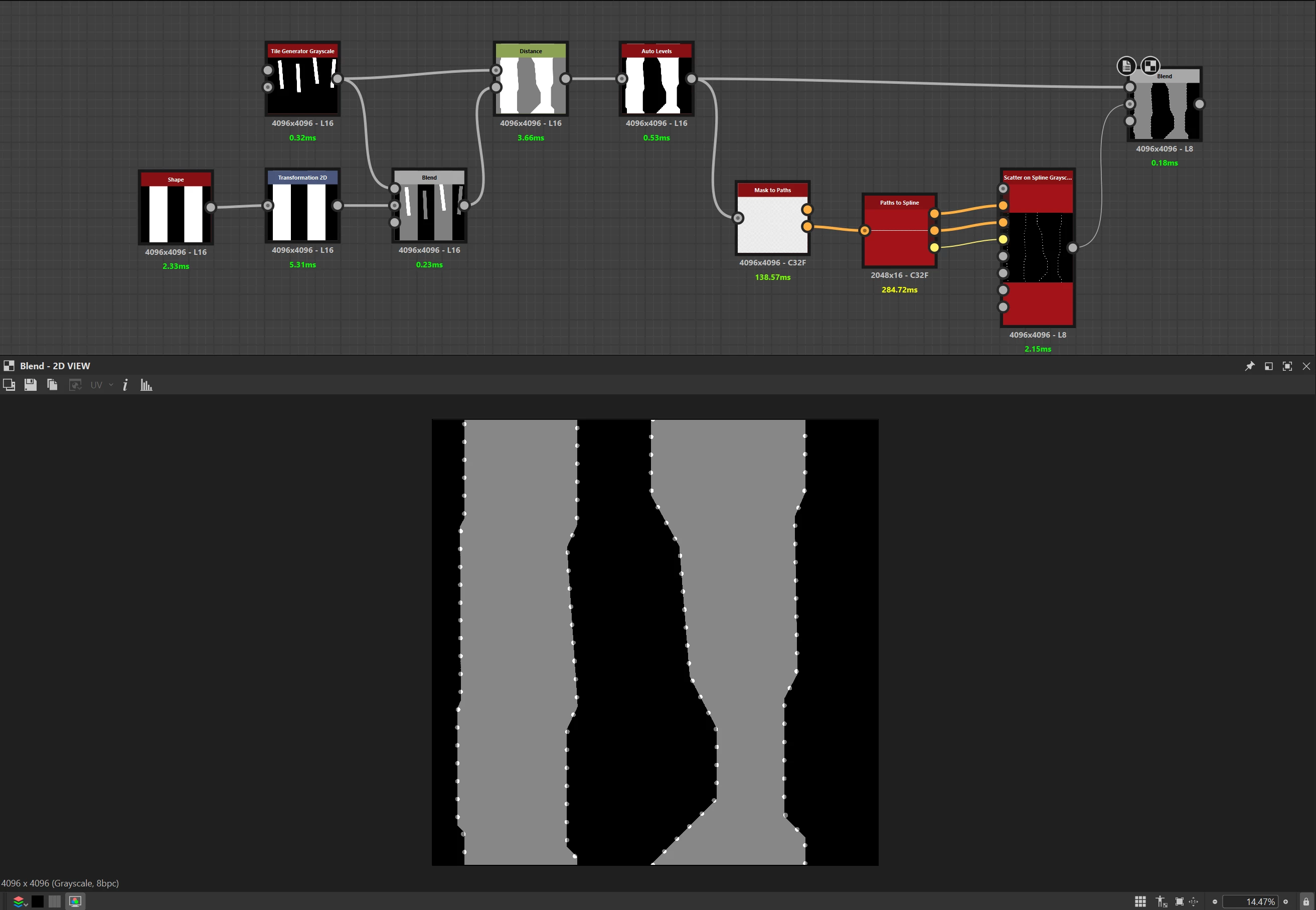Click the Blend - 2D VIEW panel title

pos(55,366)
